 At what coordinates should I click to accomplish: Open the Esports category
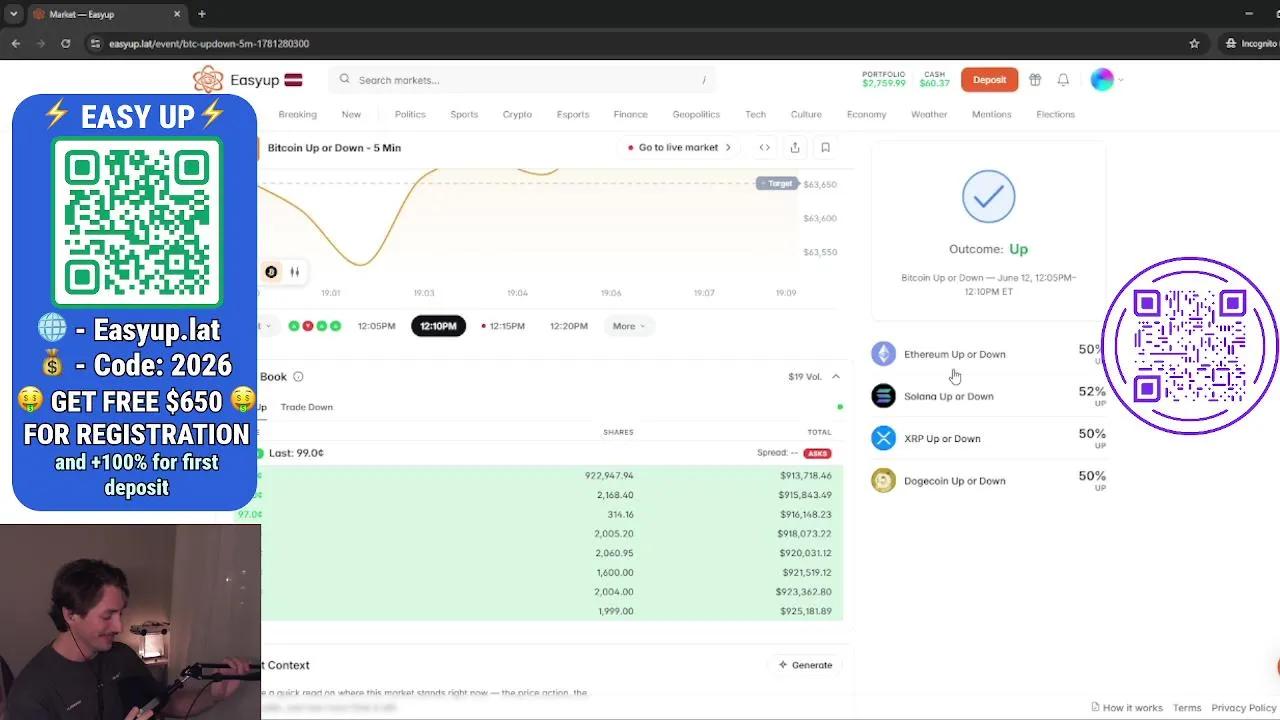(x=573, y=115)
